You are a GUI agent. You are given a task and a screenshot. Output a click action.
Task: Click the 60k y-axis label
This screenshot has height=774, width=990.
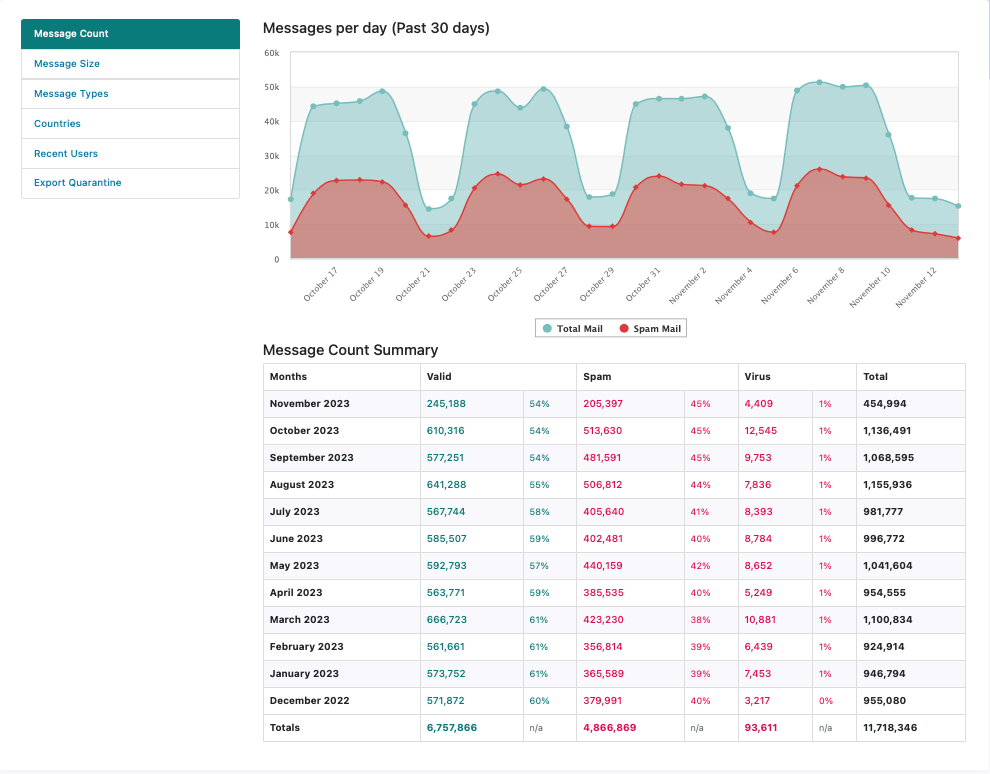271,53
